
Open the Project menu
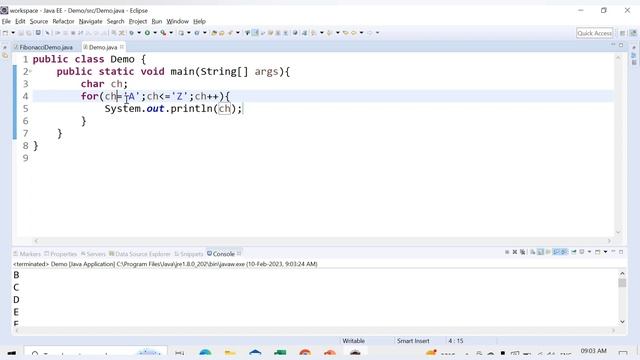[x=138, y=21]
